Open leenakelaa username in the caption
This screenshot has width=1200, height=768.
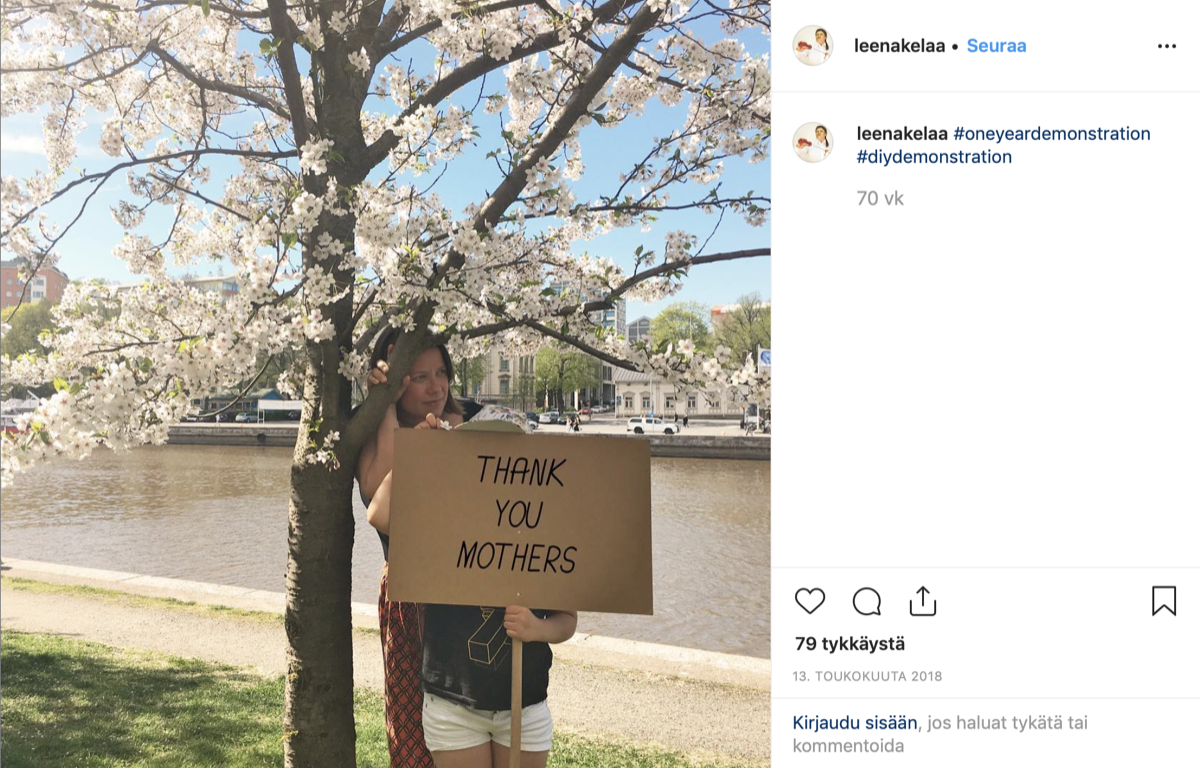pos(902,134)
